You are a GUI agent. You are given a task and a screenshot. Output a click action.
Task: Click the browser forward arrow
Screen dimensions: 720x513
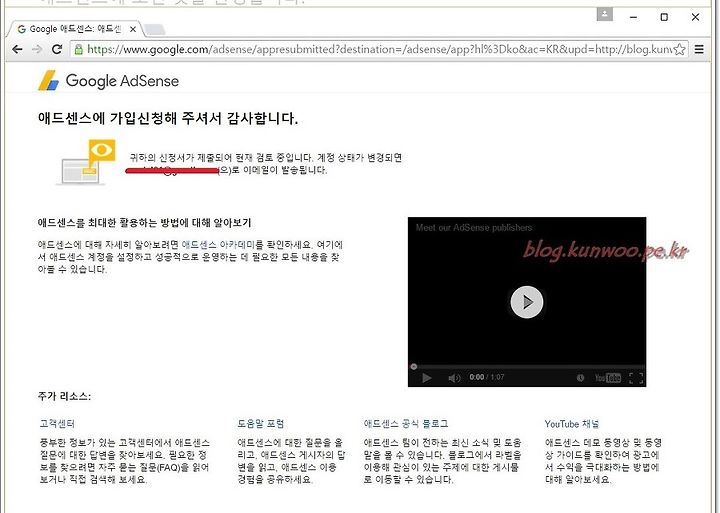click(37, 50)
